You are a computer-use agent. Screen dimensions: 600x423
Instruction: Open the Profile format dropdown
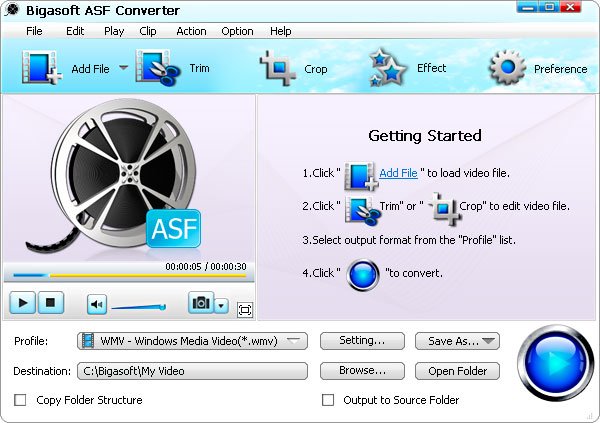coord(192,341)
